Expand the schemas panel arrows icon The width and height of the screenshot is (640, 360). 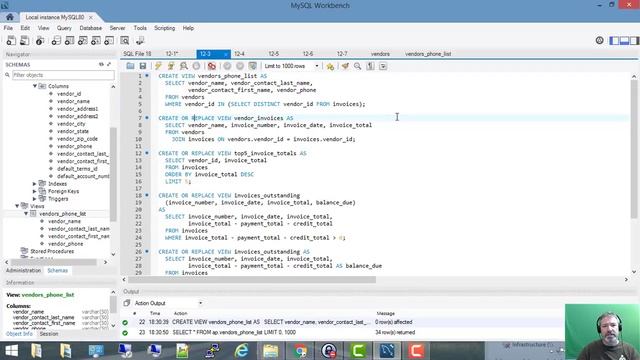click(x=109, y=64)
